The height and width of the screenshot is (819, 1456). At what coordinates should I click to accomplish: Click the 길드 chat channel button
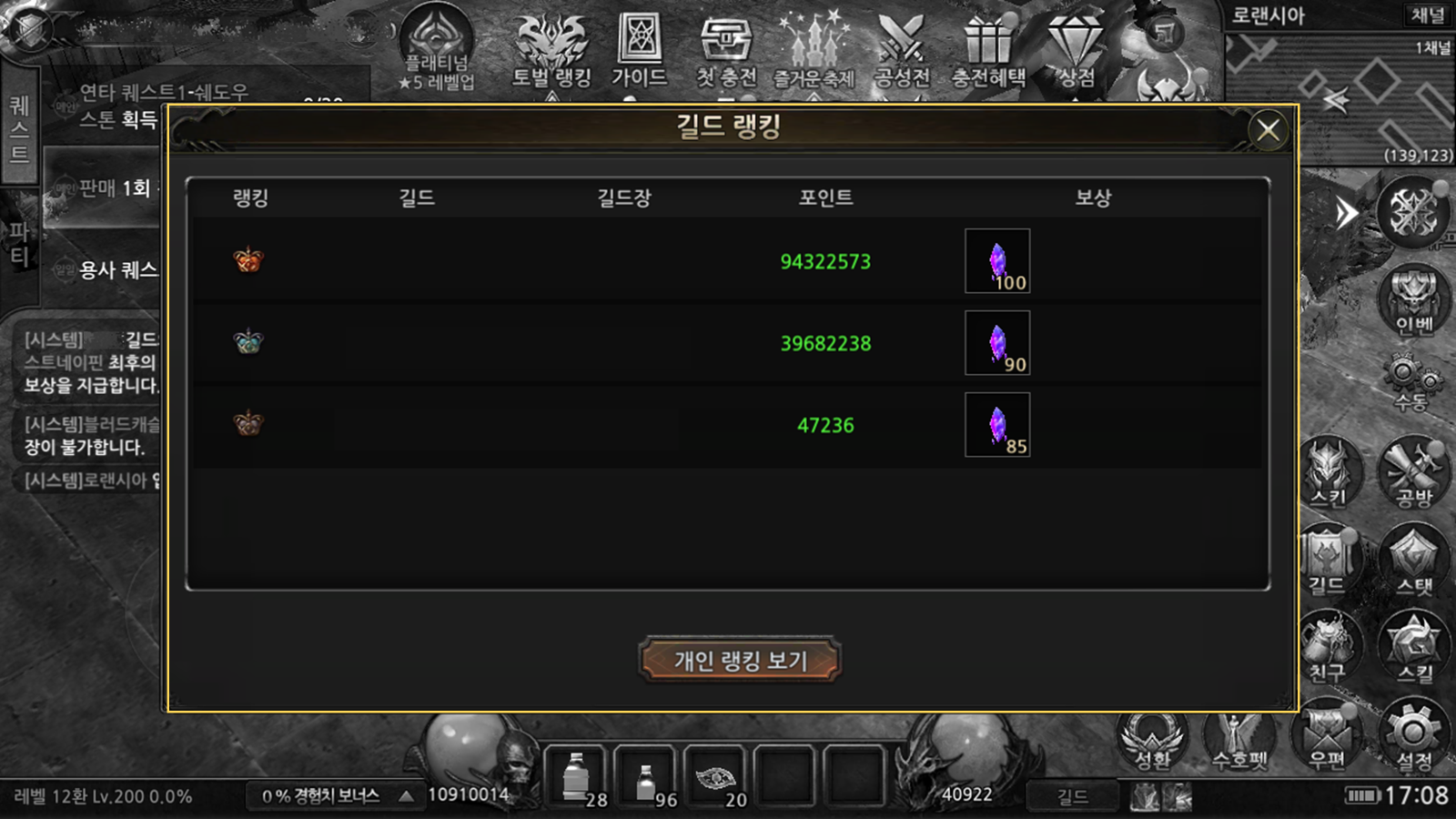[1072, 797]
